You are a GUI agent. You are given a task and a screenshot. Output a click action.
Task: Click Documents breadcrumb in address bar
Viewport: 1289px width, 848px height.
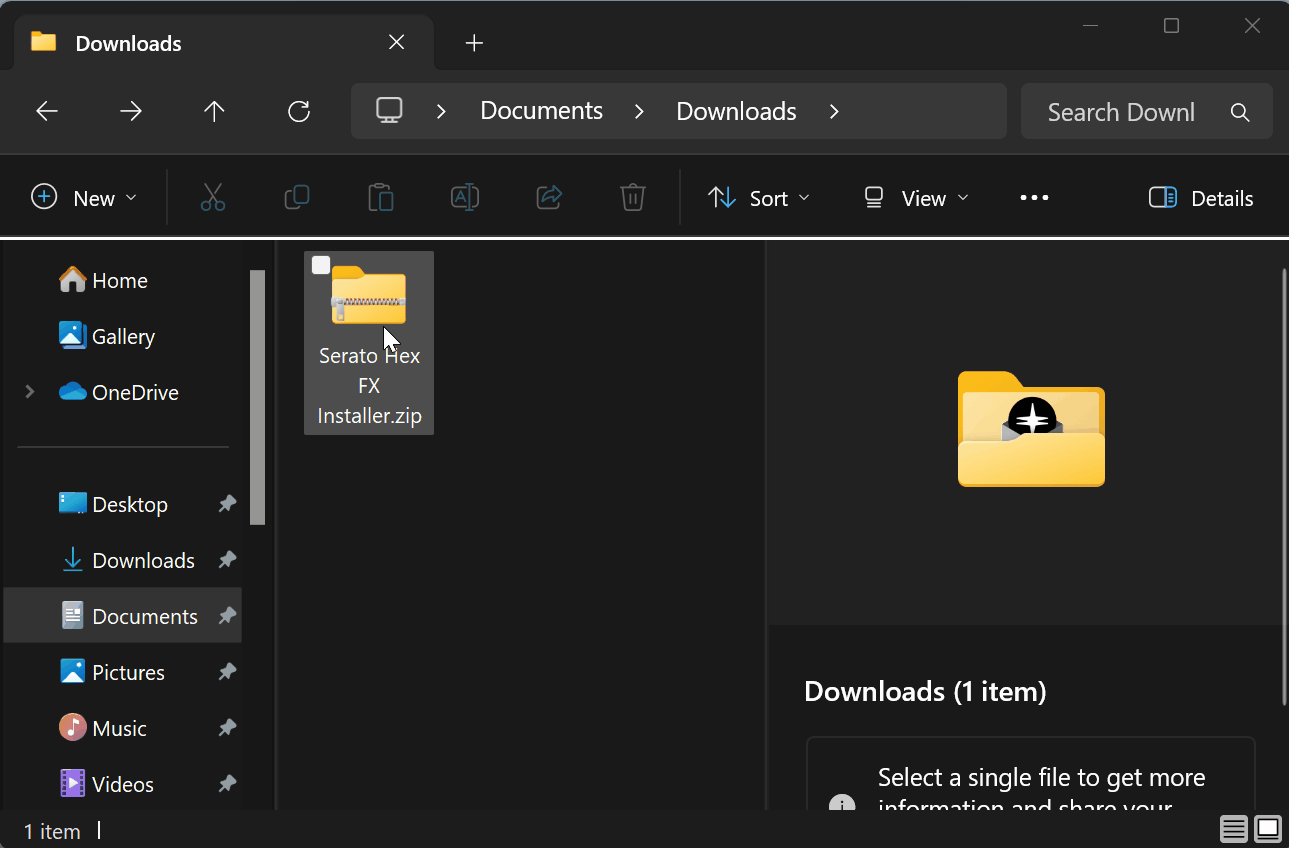[x=541, y=111]
